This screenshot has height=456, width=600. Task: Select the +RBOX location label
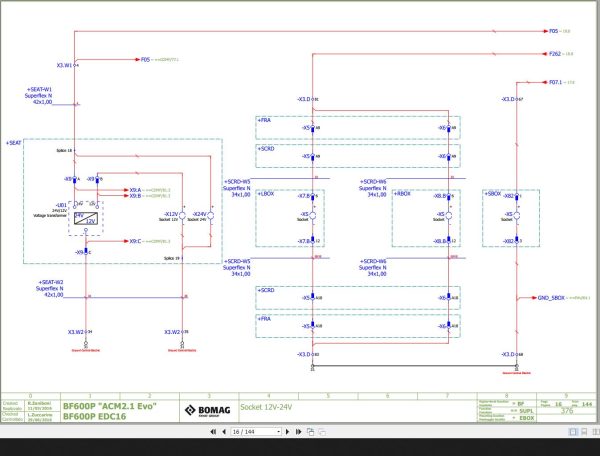pyautogui.click(x=402, y=194)
